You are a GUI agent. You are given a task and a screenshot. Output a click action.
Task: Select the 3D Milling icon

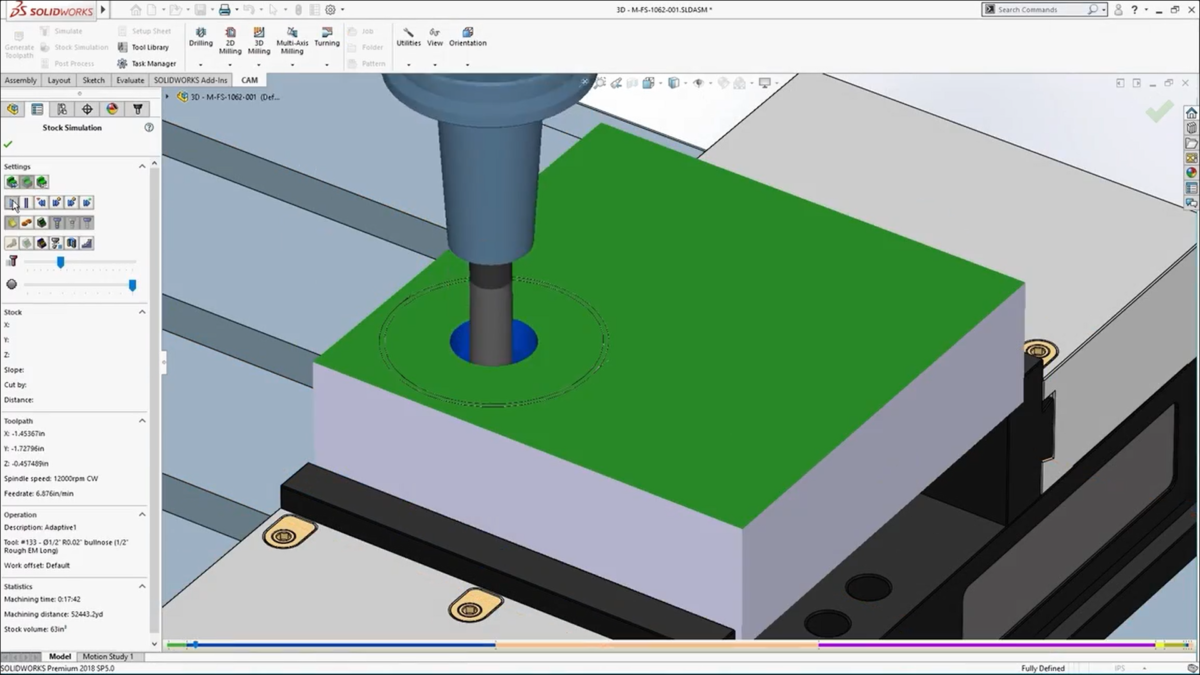pyautogui.click(x=259, y=32)
